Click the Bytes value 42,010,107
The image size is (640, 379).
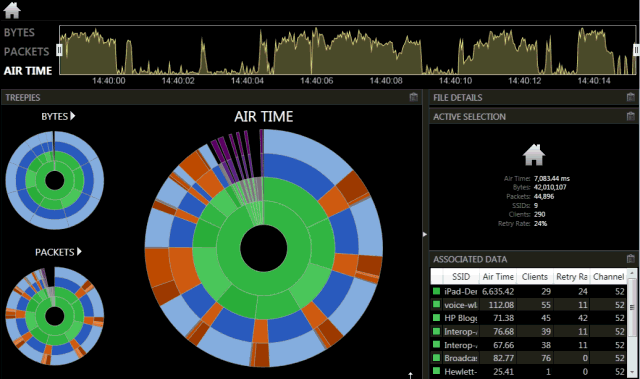[x=550, y=187]
